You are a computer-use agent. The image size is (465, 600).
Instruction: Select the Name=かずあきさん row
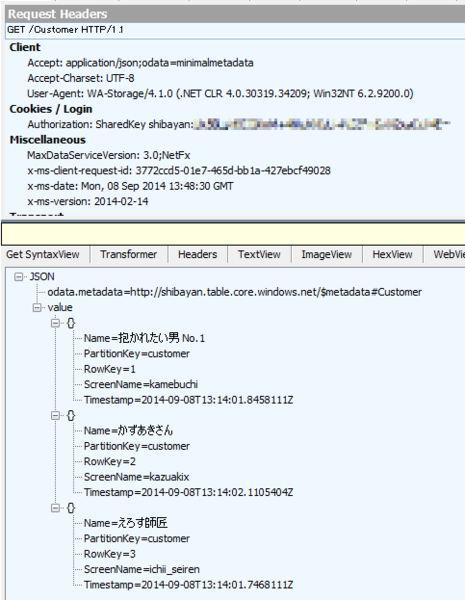[128, 431]
